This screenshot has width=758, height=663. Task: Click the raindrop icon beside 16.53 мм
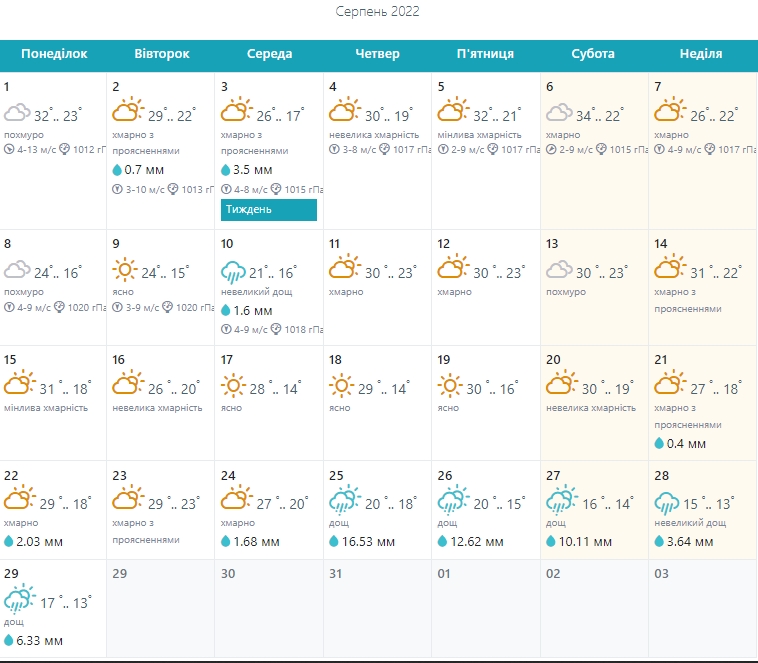pos(334,542)
